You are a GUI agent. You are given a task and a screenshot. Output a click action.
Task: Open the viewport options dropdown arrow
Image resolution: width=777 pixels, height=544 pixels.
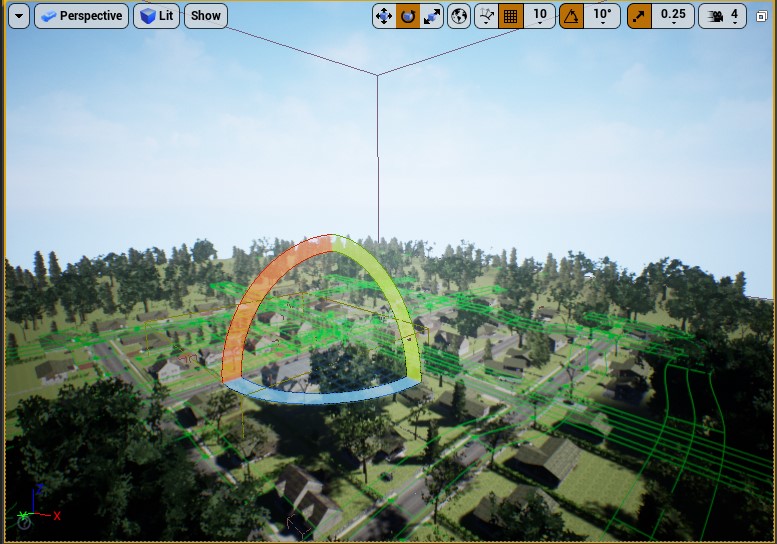pyautogui.click(x=19, y=16)
